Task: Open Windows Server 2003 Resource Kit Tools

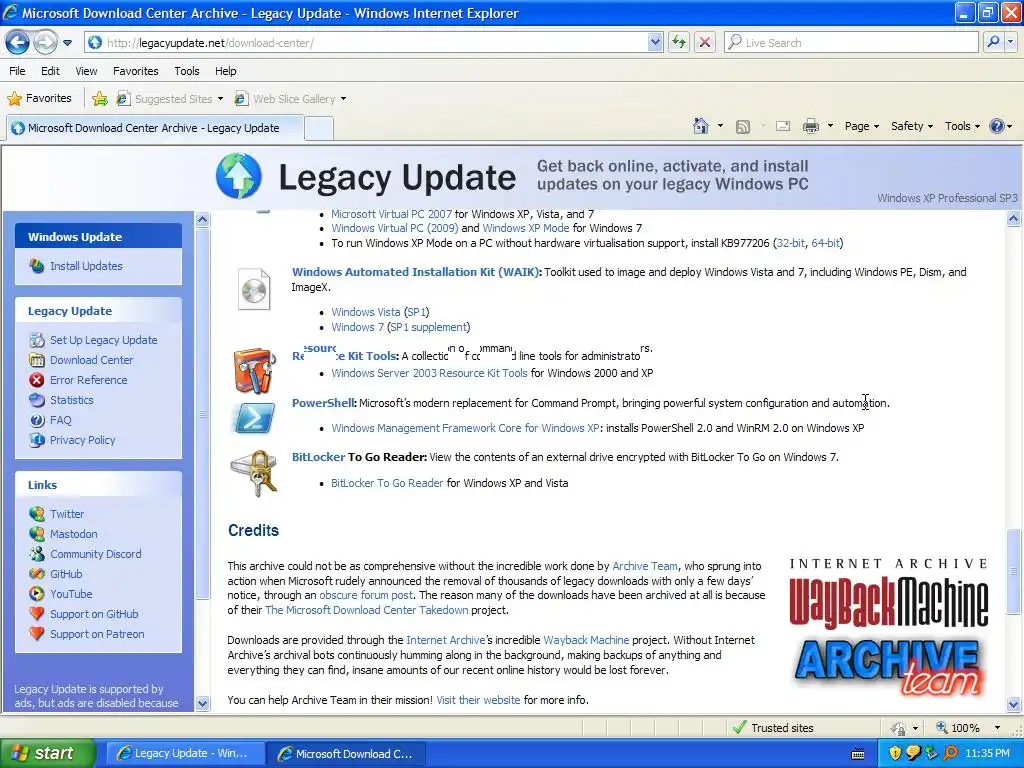Action: click(429, 374)
